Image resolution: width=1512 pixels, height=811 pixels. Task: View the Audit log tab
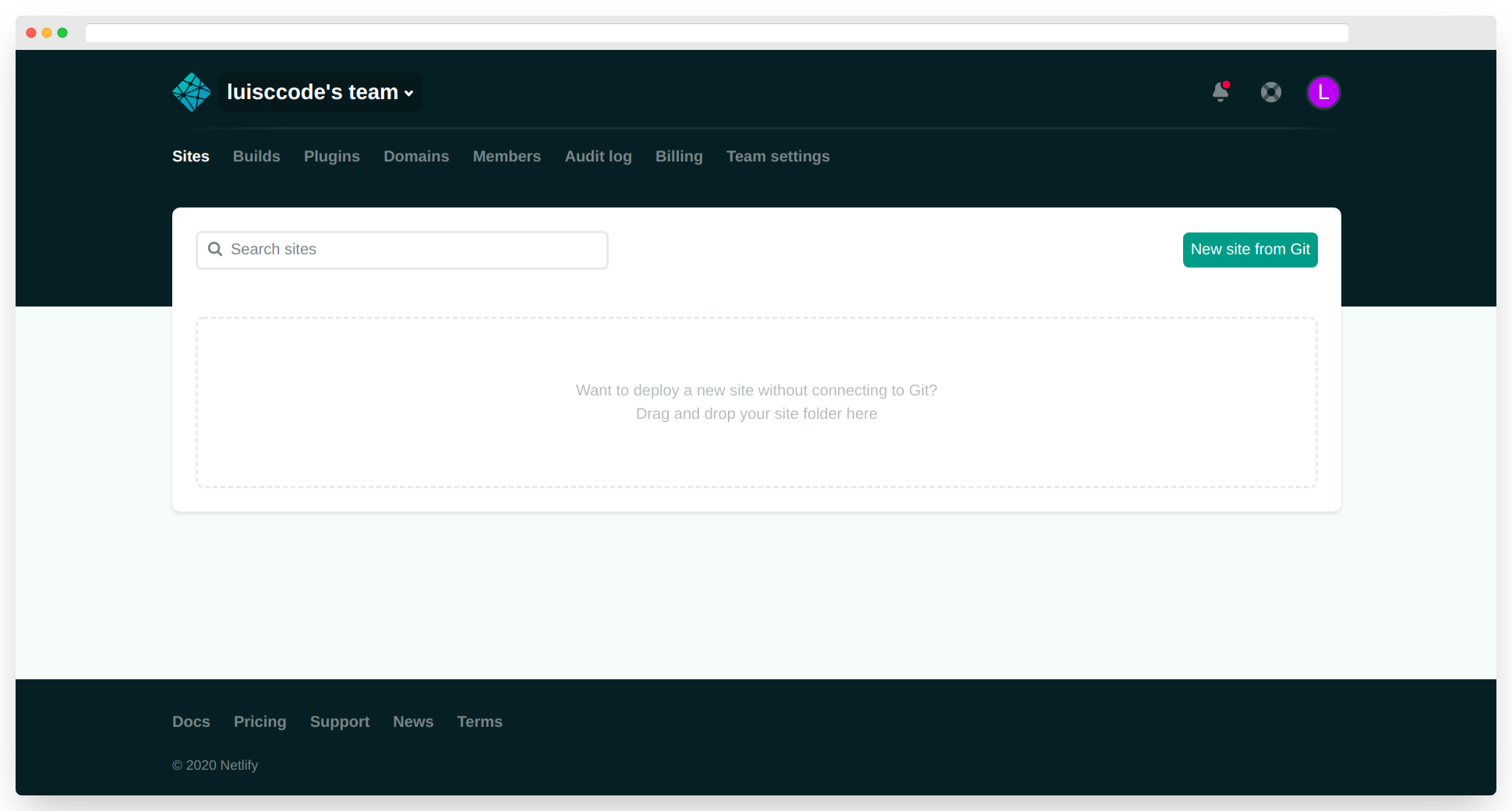click(599, 156)
